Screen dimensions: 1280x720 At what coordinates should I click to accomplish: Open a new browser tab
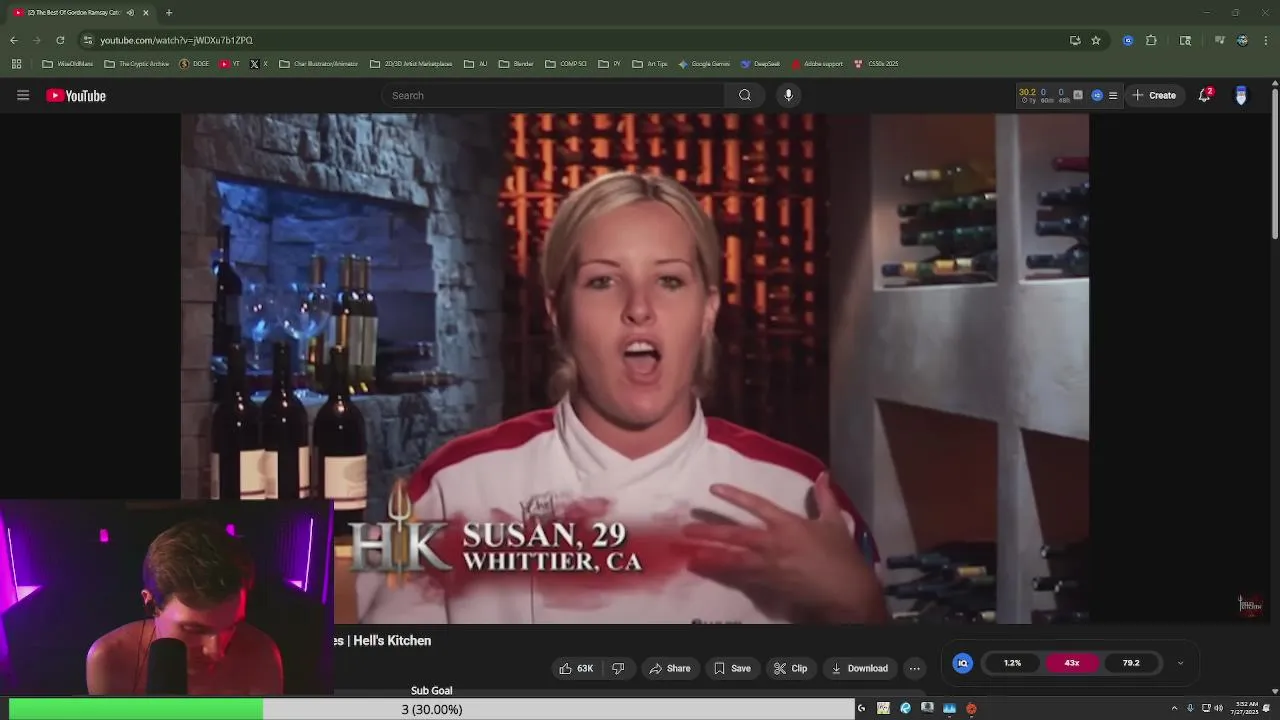169,13
